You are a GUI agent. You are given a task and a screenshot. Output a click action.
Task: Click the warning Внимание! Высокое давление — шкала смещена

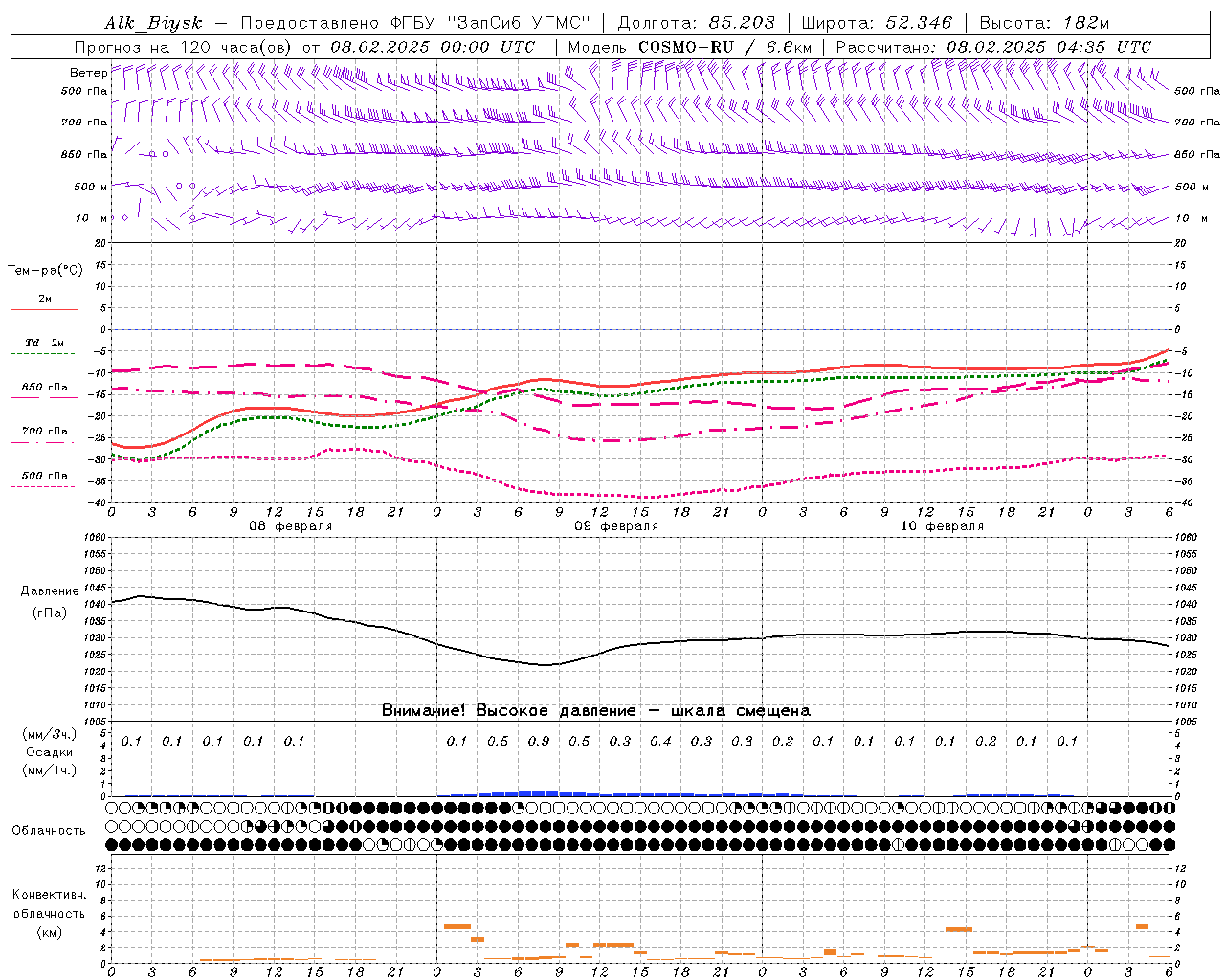pyautogui.click(x=596, y=711)
